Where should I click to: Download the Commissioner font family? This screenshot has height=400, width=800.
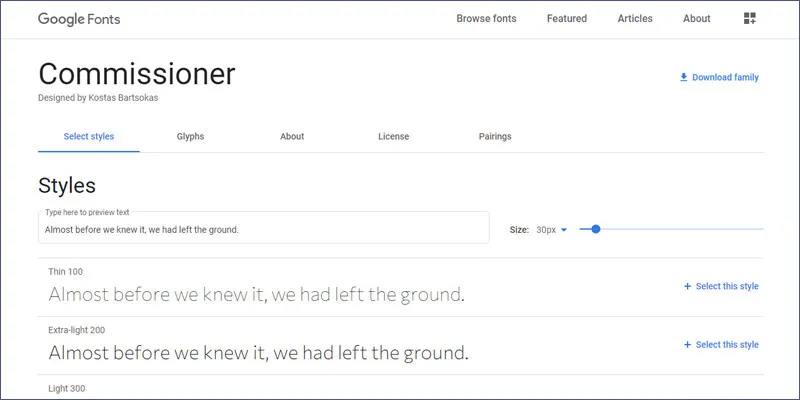click(x=725, y=77)
